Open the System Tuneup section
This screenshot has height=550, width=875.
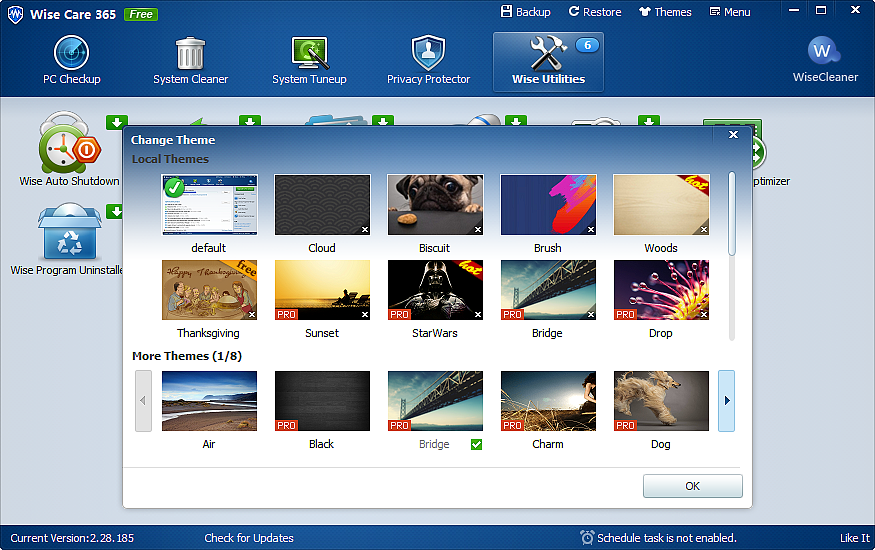pyautogui.click(x=309, y=60)
